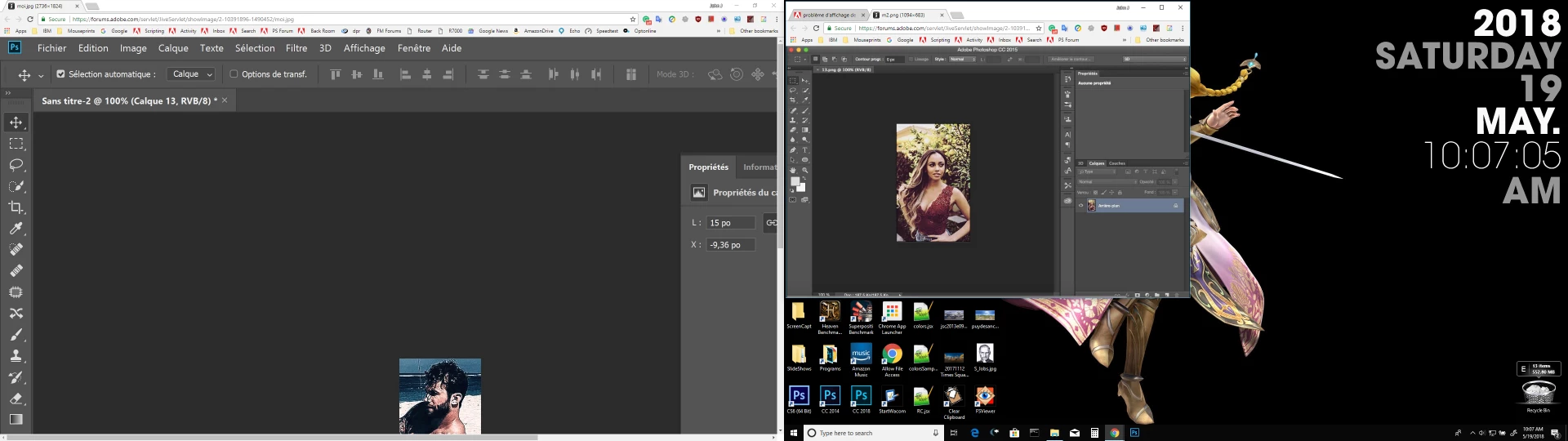Click the background color swatch in small Photoshop

(x=802, y=188)
